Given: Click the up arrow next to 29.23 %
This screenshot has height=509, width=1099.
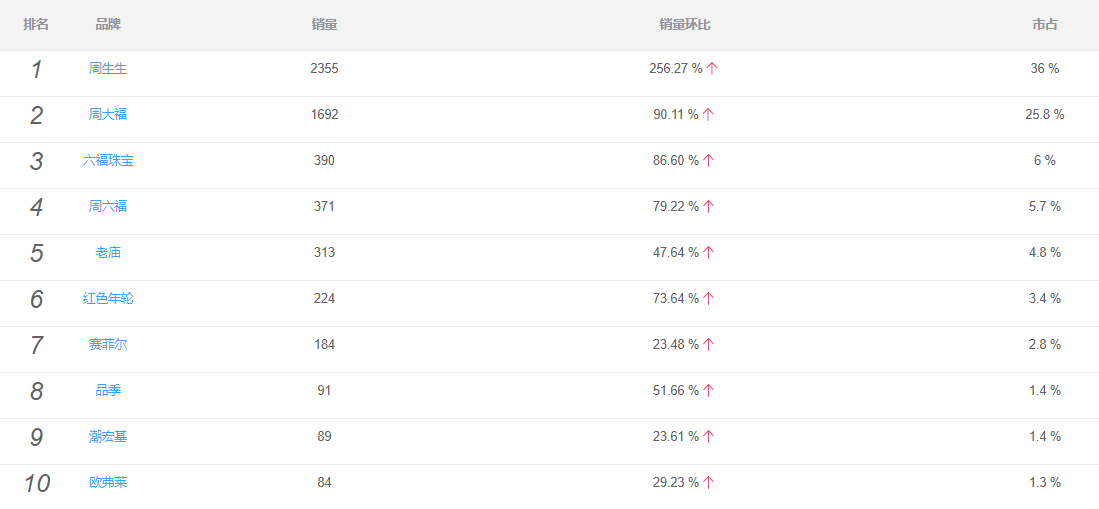Looking at the screenshot, I should pyautogui.click(x=709, y=482).
